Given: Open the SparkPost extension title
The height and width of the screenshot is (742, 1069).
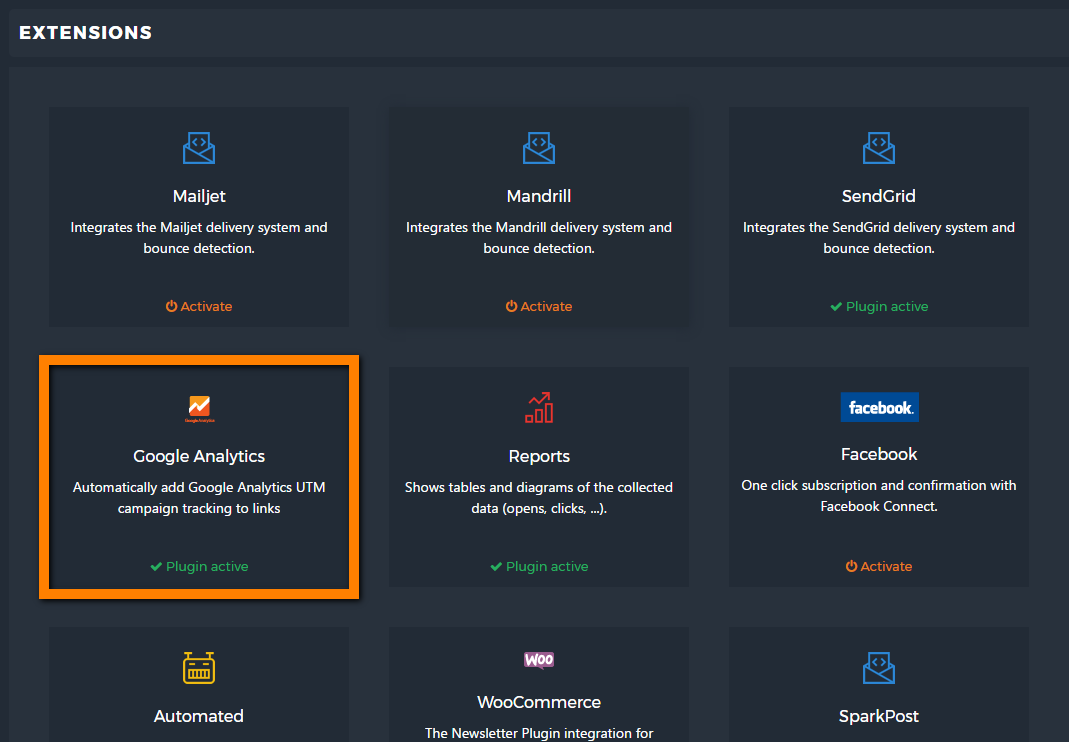Looking at the screenshot, I should pyautogui.click(x=878, y=716).
